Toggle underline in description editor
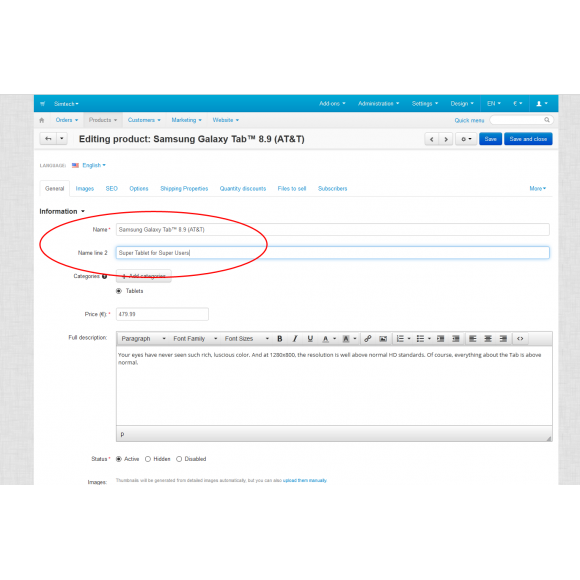The image size is (580, 580). pos(310,338)
